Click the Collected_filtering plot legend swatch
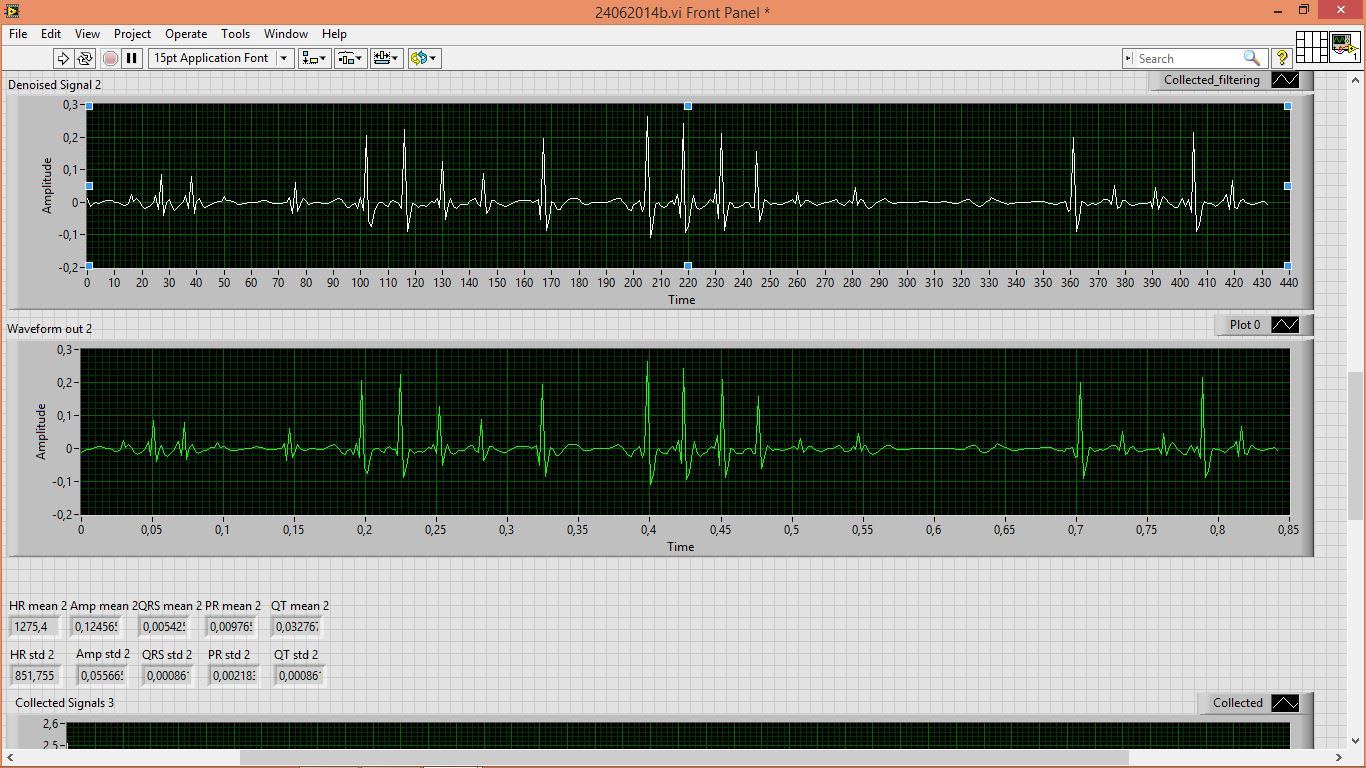1366x768 pixels. tap(1285, 80)
